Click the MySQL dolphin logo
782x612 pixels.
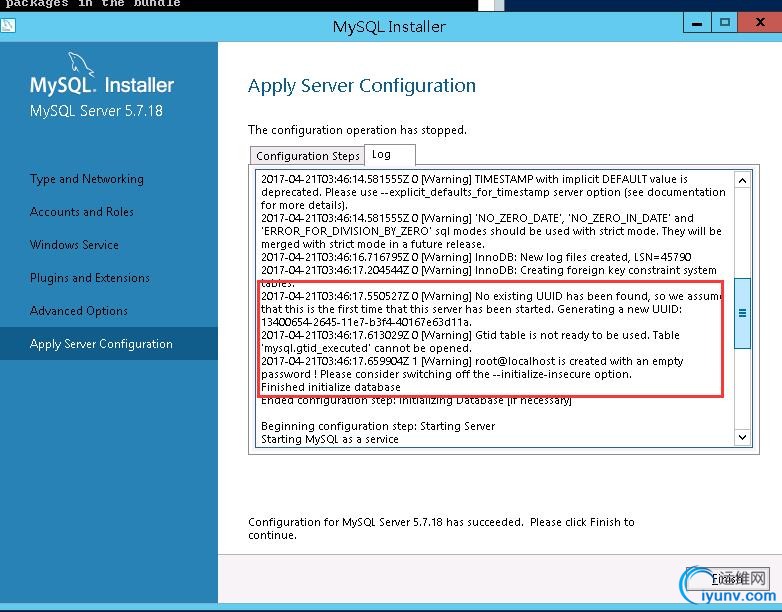[x=80, y=64]
